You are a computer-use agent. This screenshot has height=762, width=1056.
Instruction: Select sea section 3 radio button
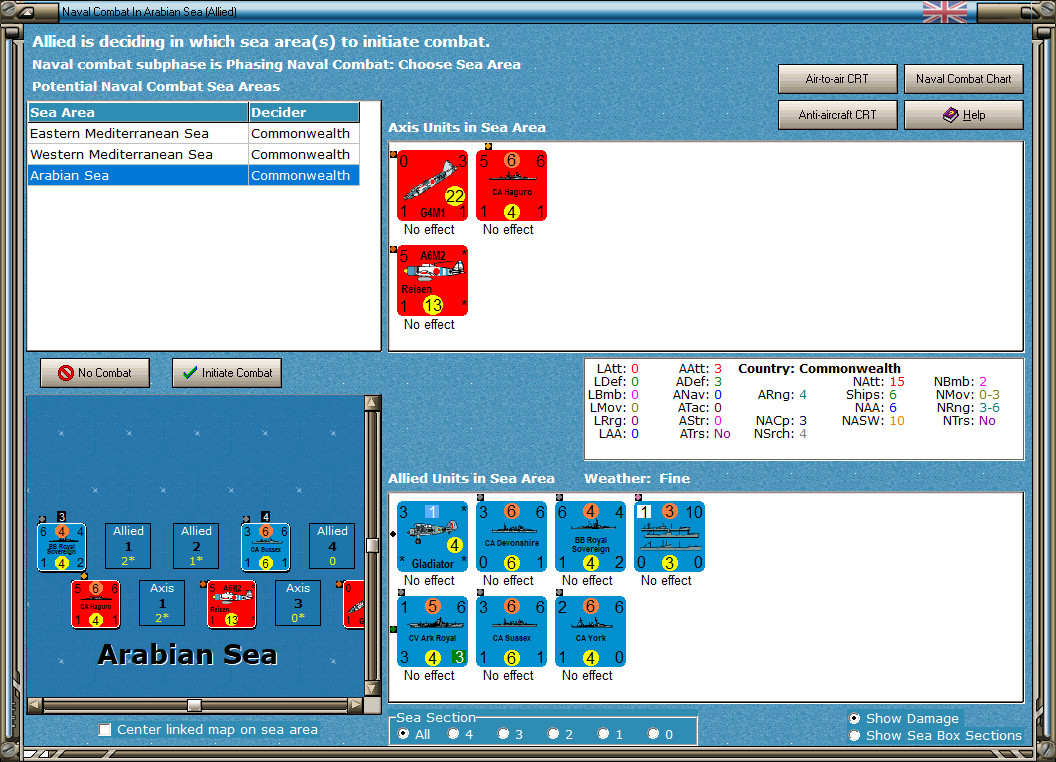click(x=503, y=734)
